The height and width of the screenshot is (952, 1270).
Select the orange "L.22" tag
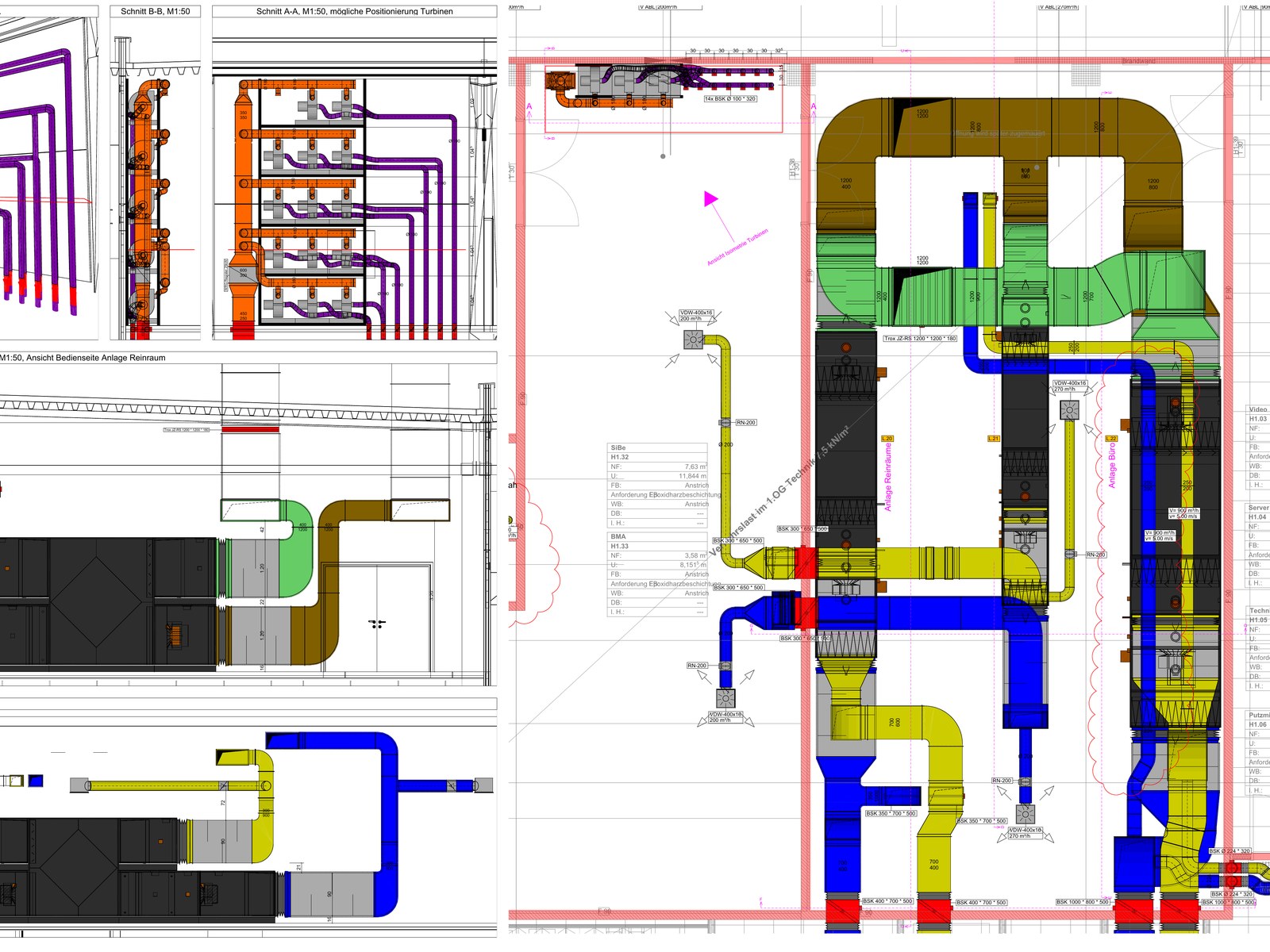pyautogui.click(x=1111, y=438)
